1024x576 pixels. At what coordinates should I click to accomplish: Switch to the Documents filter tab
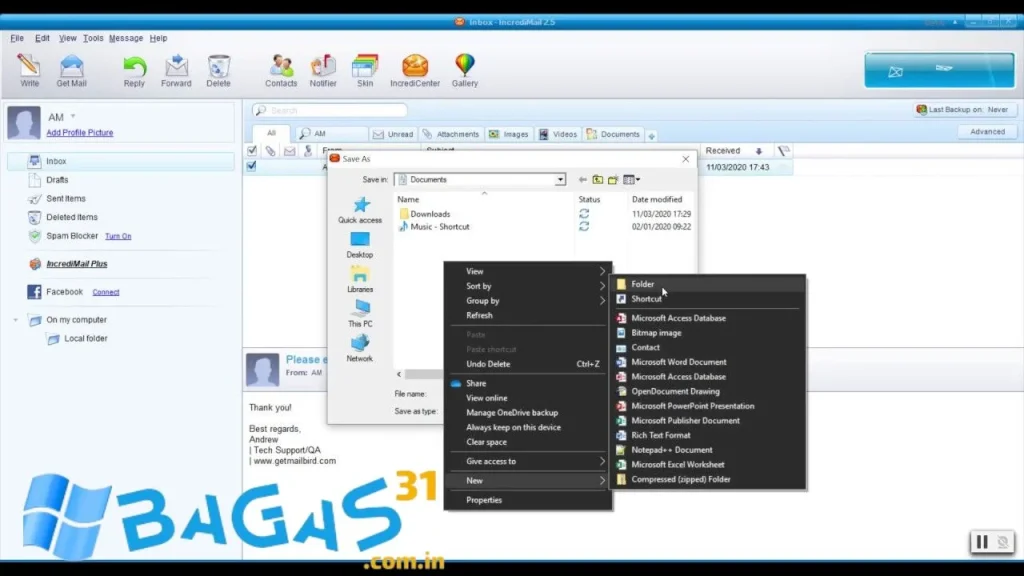[613, 134]
